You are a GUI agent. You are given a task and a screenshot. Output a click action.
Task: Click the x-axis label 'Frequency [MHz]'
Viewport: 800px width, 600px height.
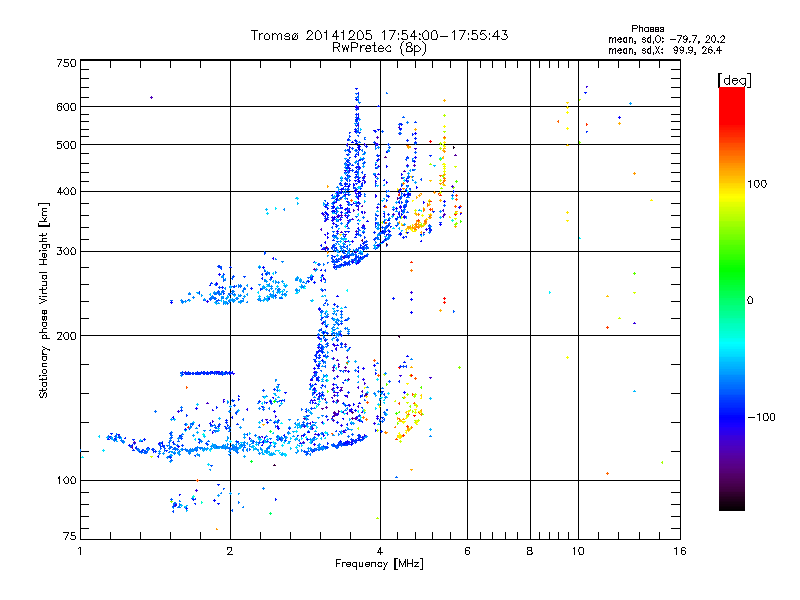[379, 564]
